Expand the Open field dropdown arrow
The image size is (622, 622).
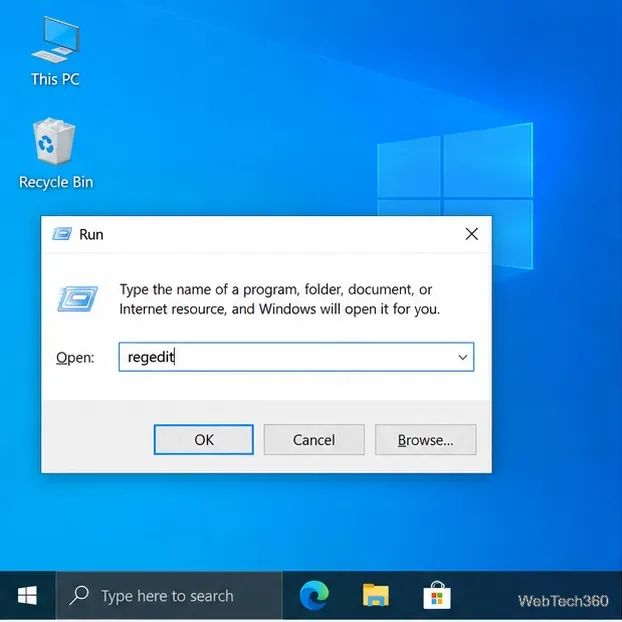pyautogui.click(x=463, y=357)
